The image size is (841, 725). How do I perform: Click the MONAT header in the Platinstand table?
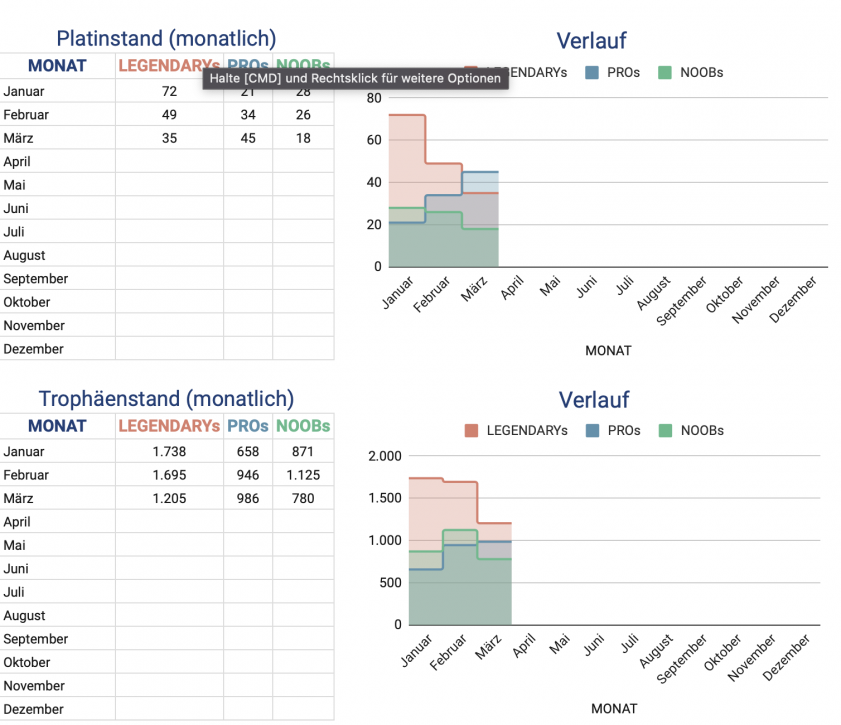(x=57, y=67)
